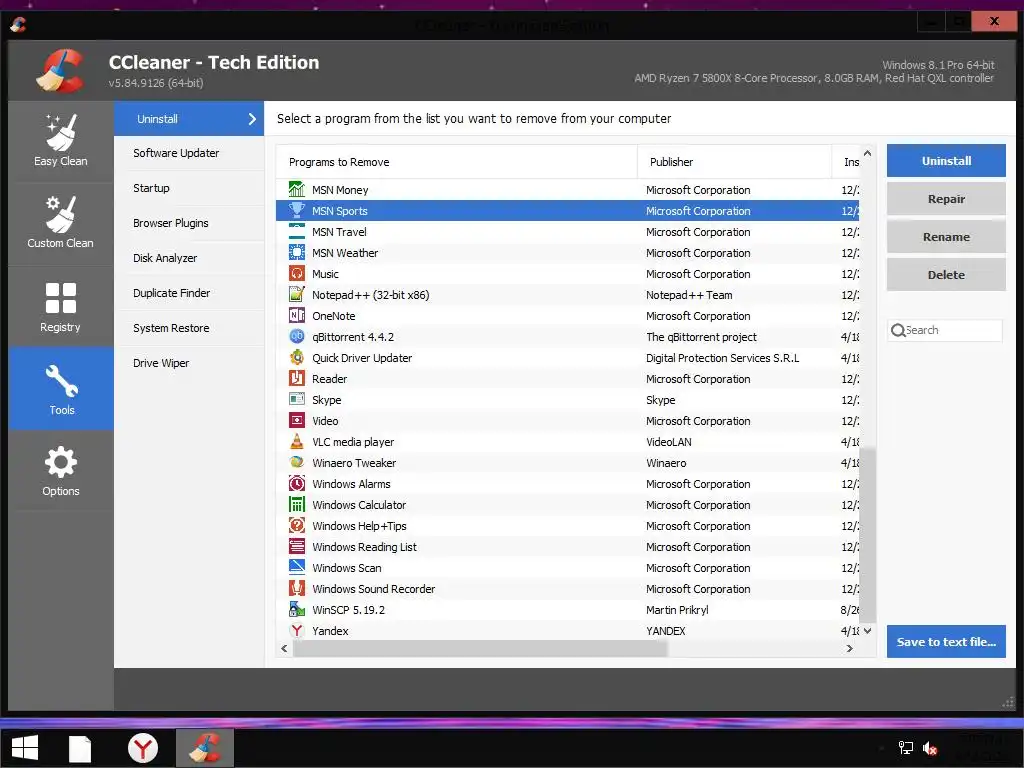Open Yandex browser from the taskbar
Screen dimensions: 1024x768
[142, 748]
